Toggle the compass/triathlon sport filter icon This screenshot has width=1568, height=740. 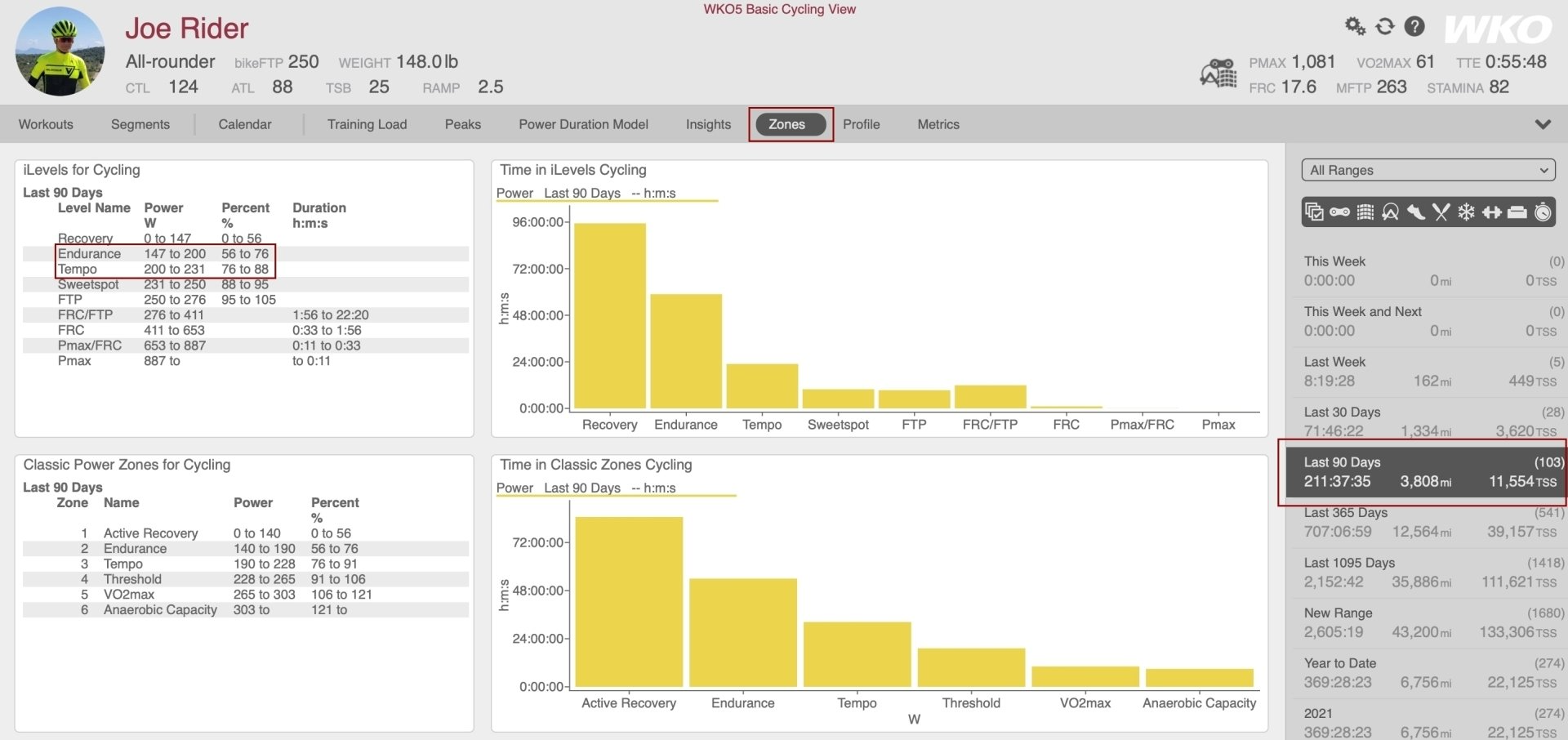[x=1390, y=212]
